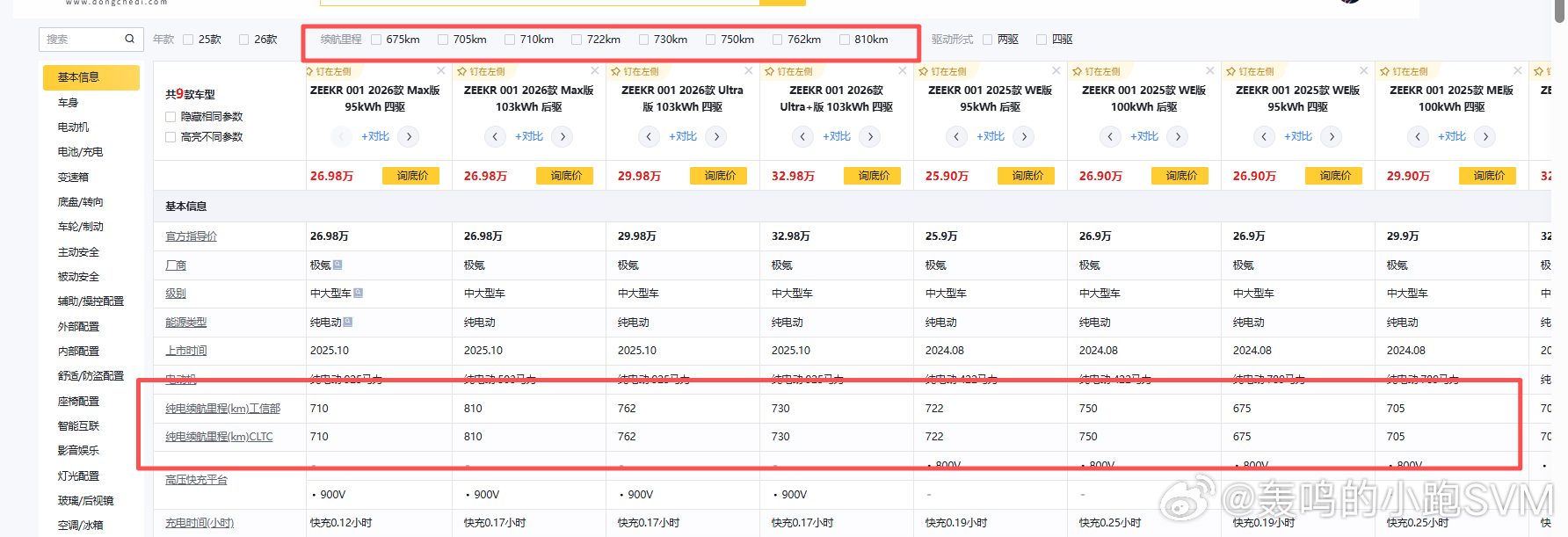
Task: Remove the 2026款 Ultra+版 103kWh column
Action: click(x=903, y=70)
